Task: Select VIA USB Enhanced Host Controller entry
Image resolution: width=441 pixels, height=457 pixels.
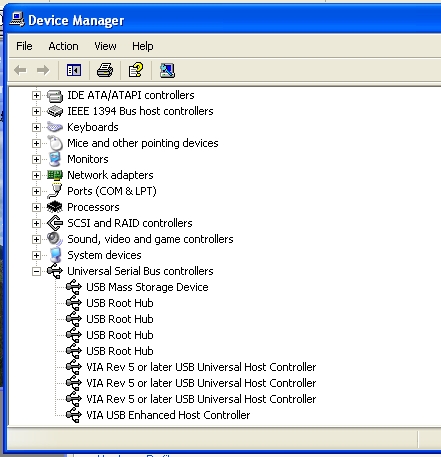Action: [168, 415]
